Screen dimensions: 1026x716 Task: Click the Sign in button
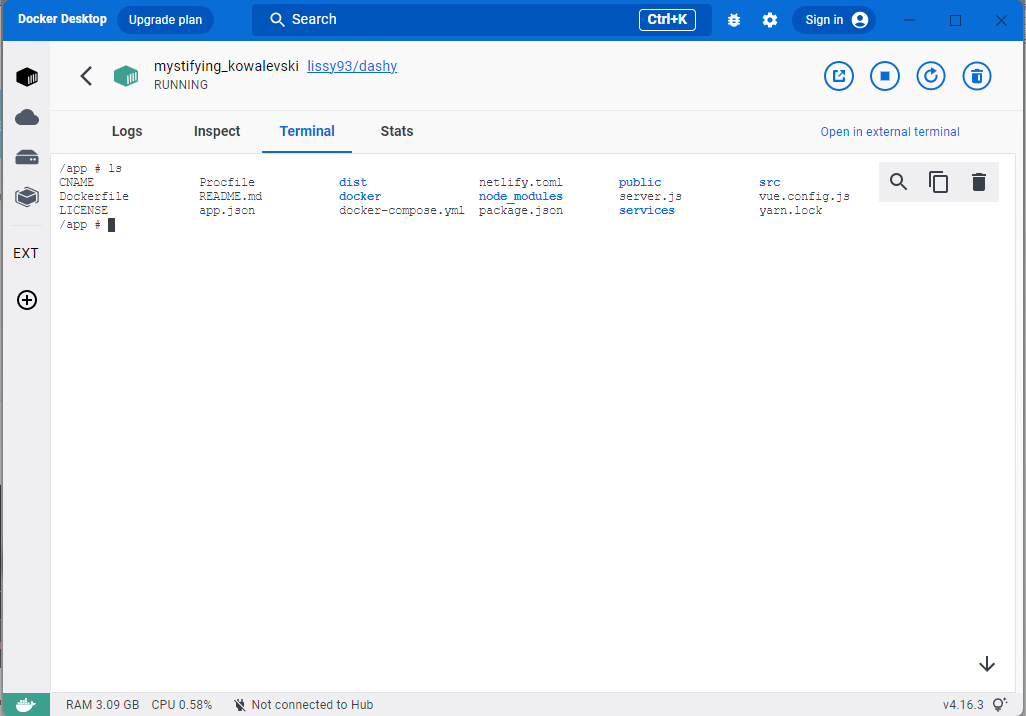pos(835,20)
